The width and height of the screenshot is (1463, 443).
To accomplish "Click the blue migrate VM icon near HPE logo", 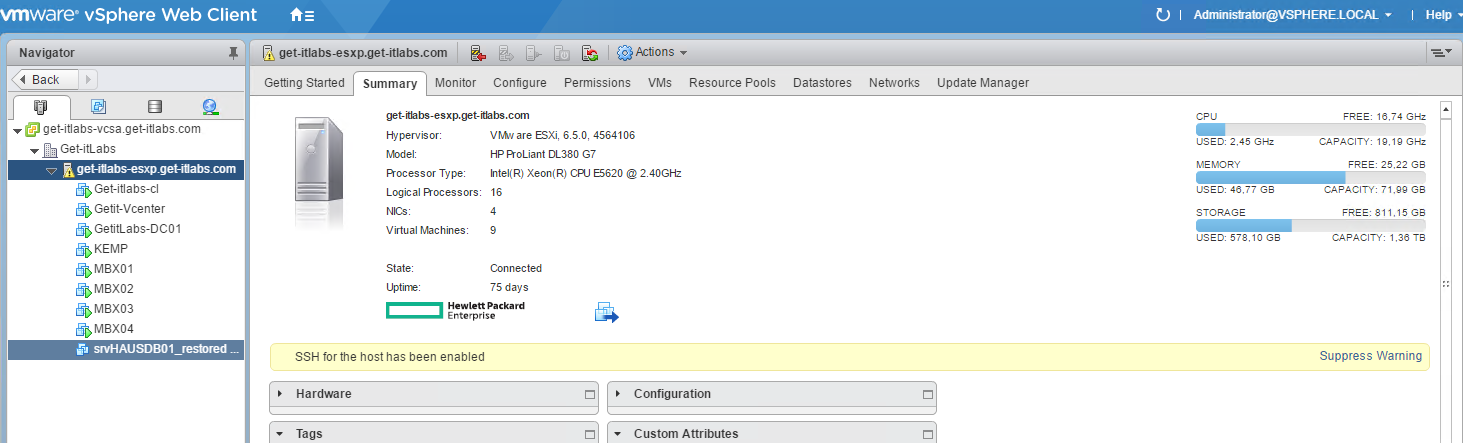I will 607,313.
